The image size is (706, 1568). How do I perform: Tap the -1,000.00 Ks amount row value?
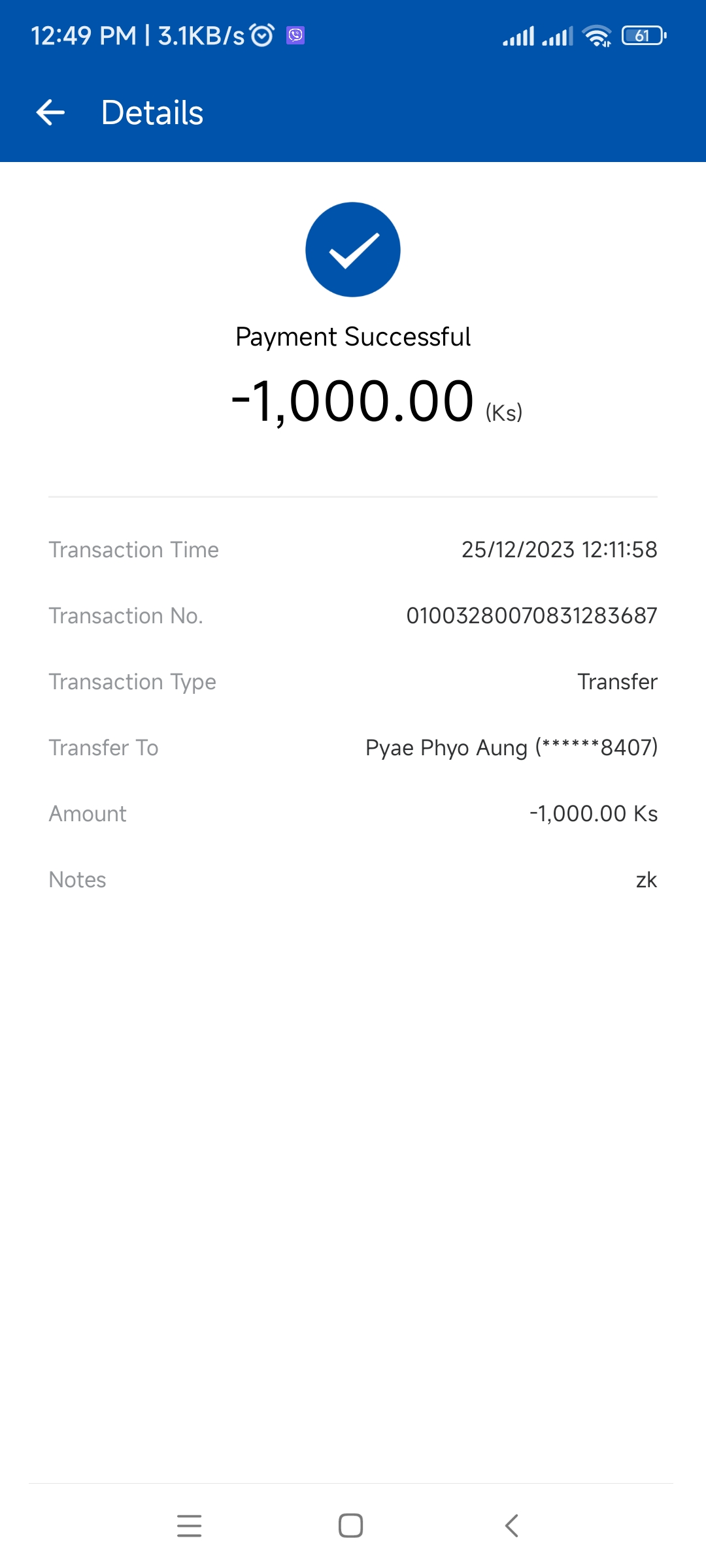click(x=593, y=813)
